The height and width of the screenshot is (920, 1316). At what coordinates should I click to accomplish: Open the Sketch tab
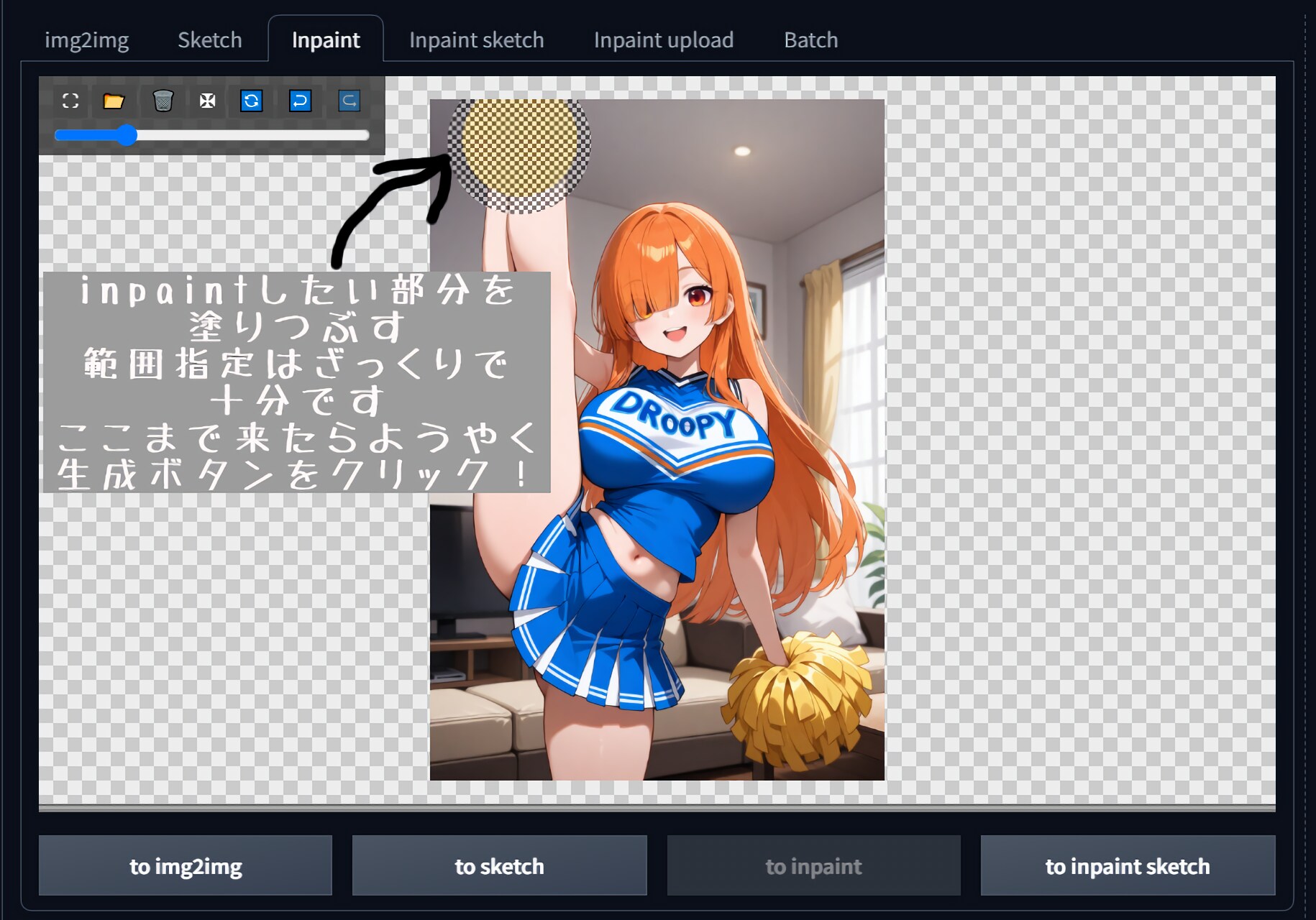pyautogui.click(x=209, y=40)
